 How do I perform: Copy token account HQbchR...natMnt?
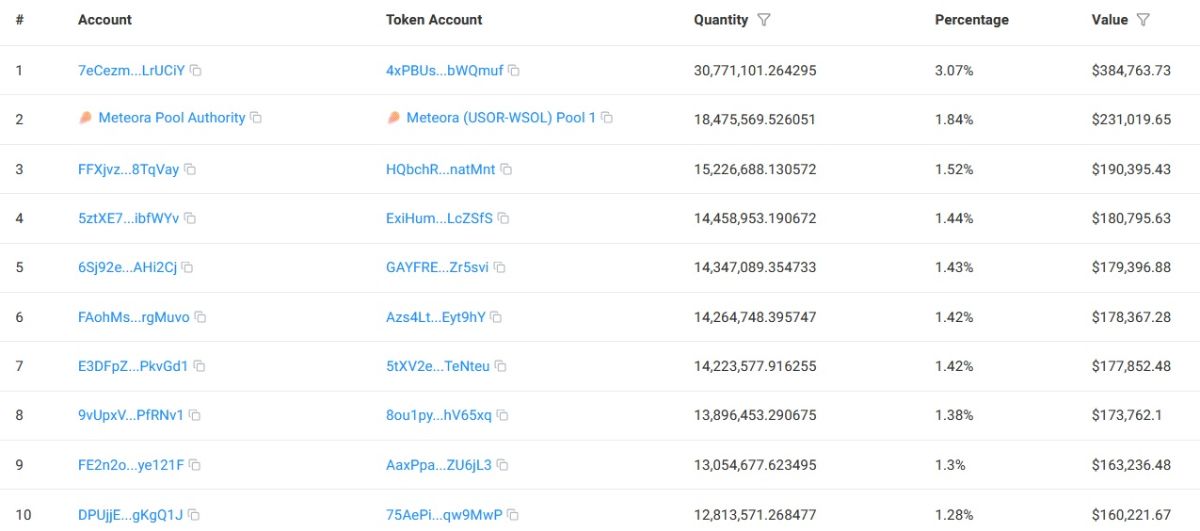[x=506, y=170]
